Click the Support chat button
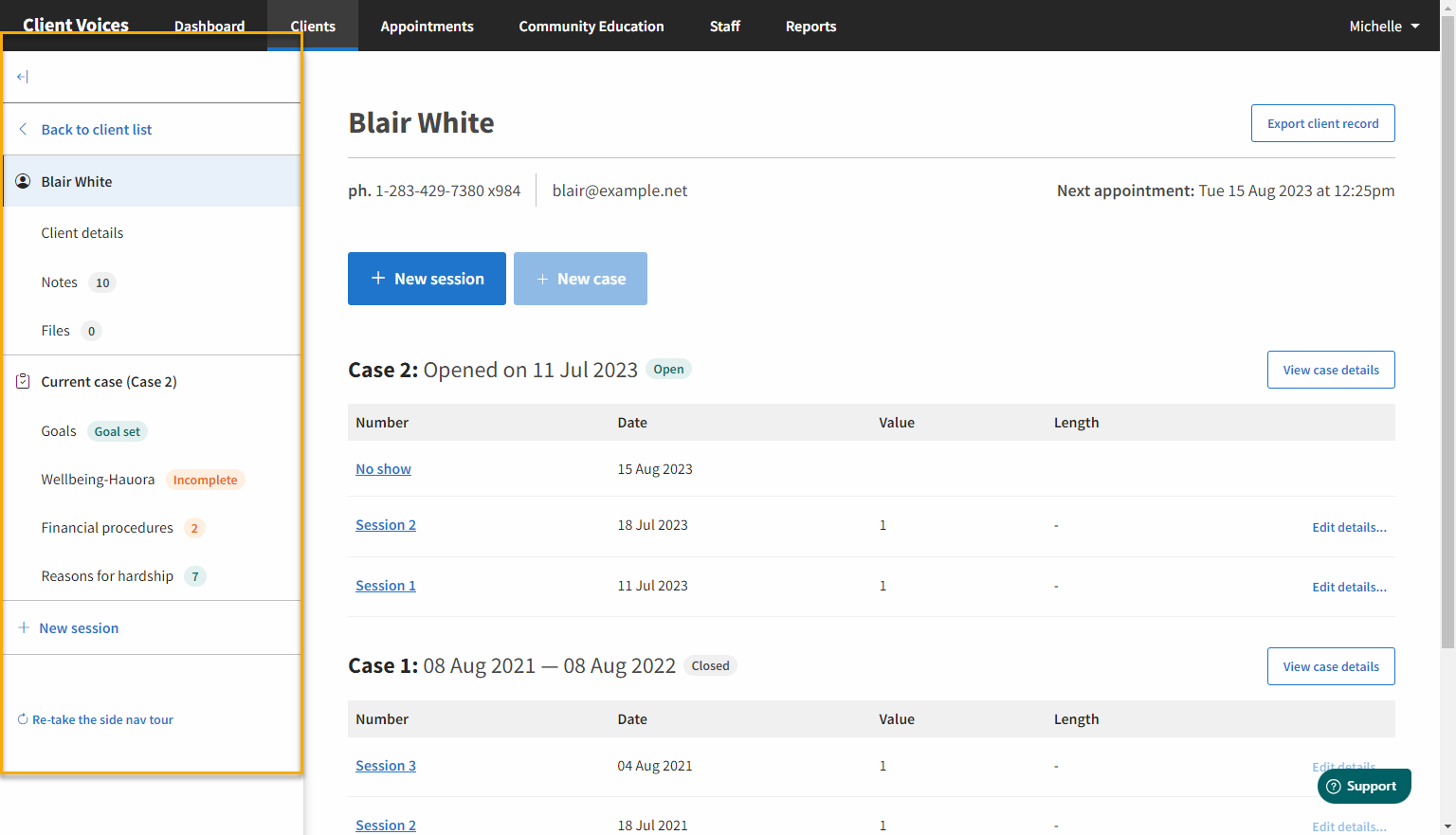 [1364, 786]
